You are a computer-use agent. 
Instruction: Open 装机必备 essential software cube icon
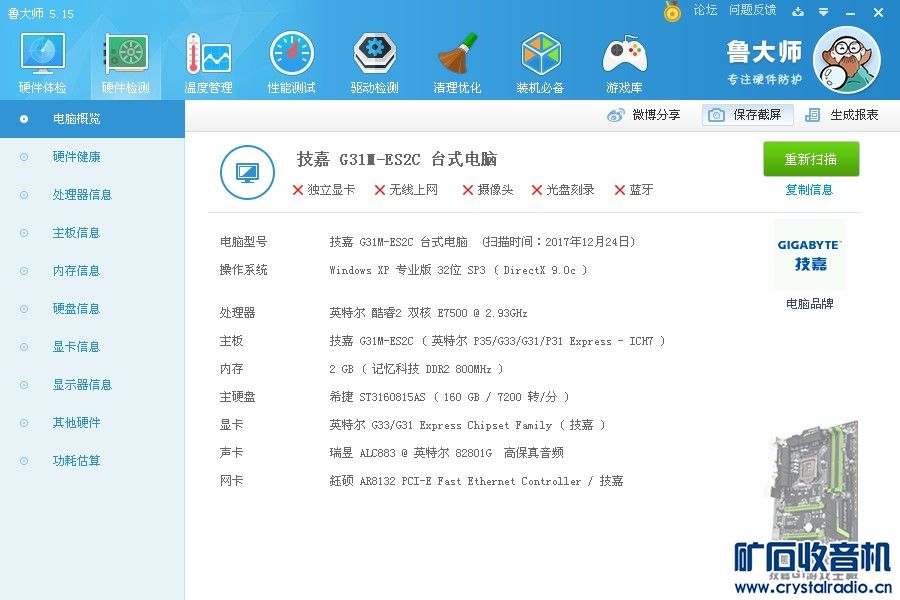tap(540, 62)
